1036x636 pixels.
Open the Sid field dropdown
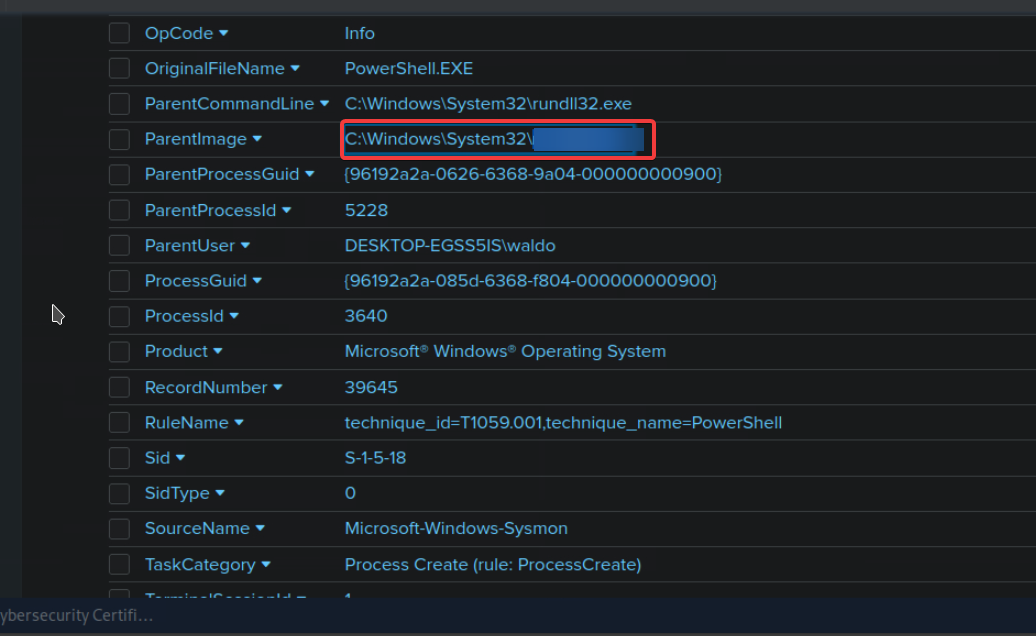point(180,458)
